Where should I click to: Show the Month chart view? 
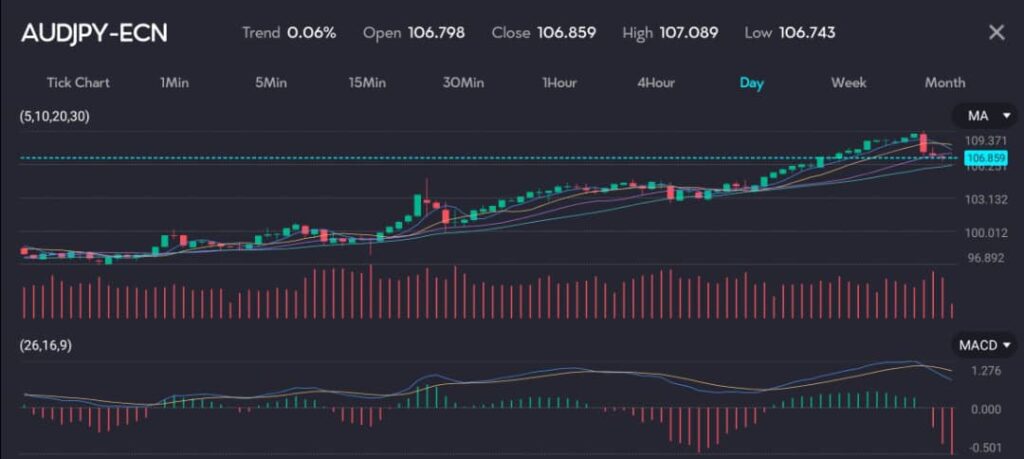coord(945,83)
